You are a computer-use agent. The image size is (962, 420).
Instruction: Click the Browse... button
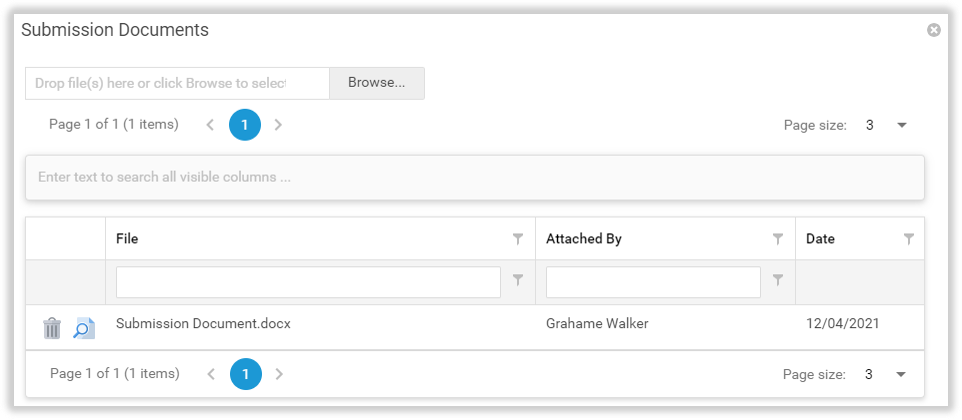point(376,83)
